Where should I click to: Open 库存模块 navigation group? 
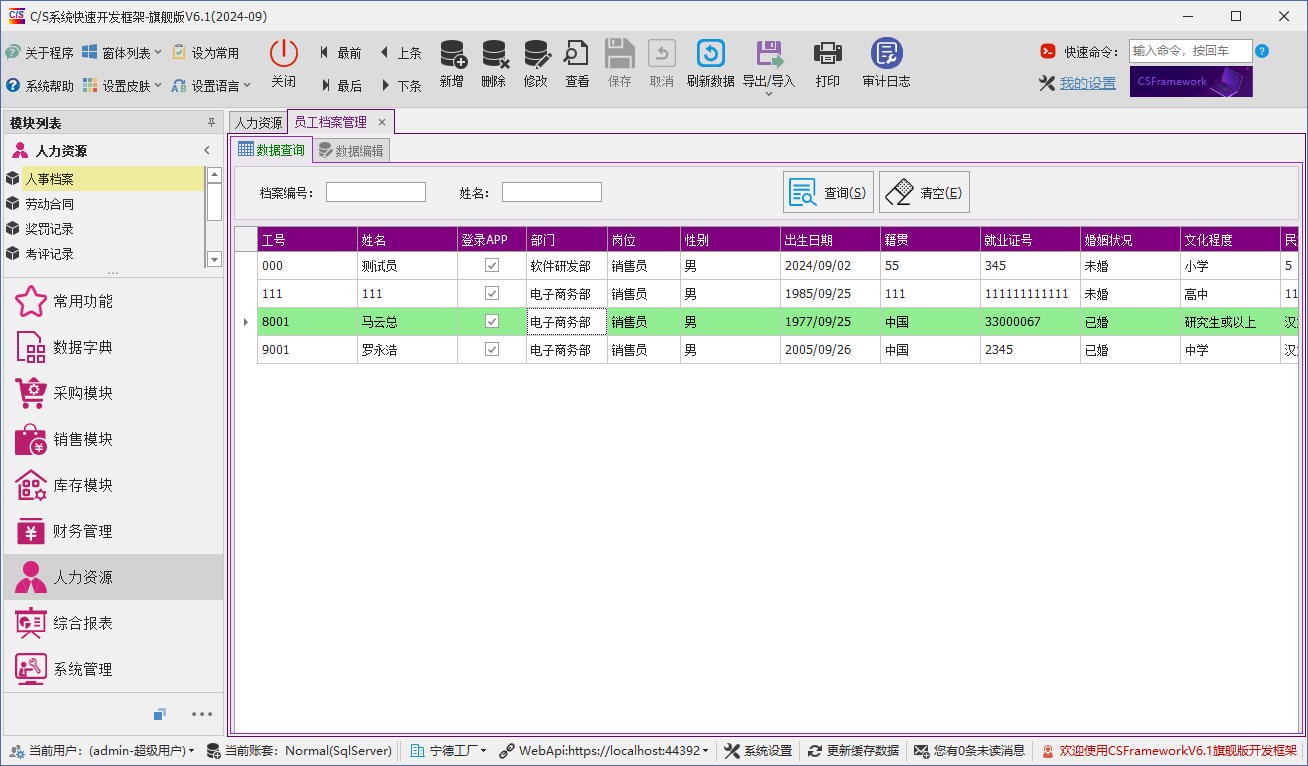113,486
